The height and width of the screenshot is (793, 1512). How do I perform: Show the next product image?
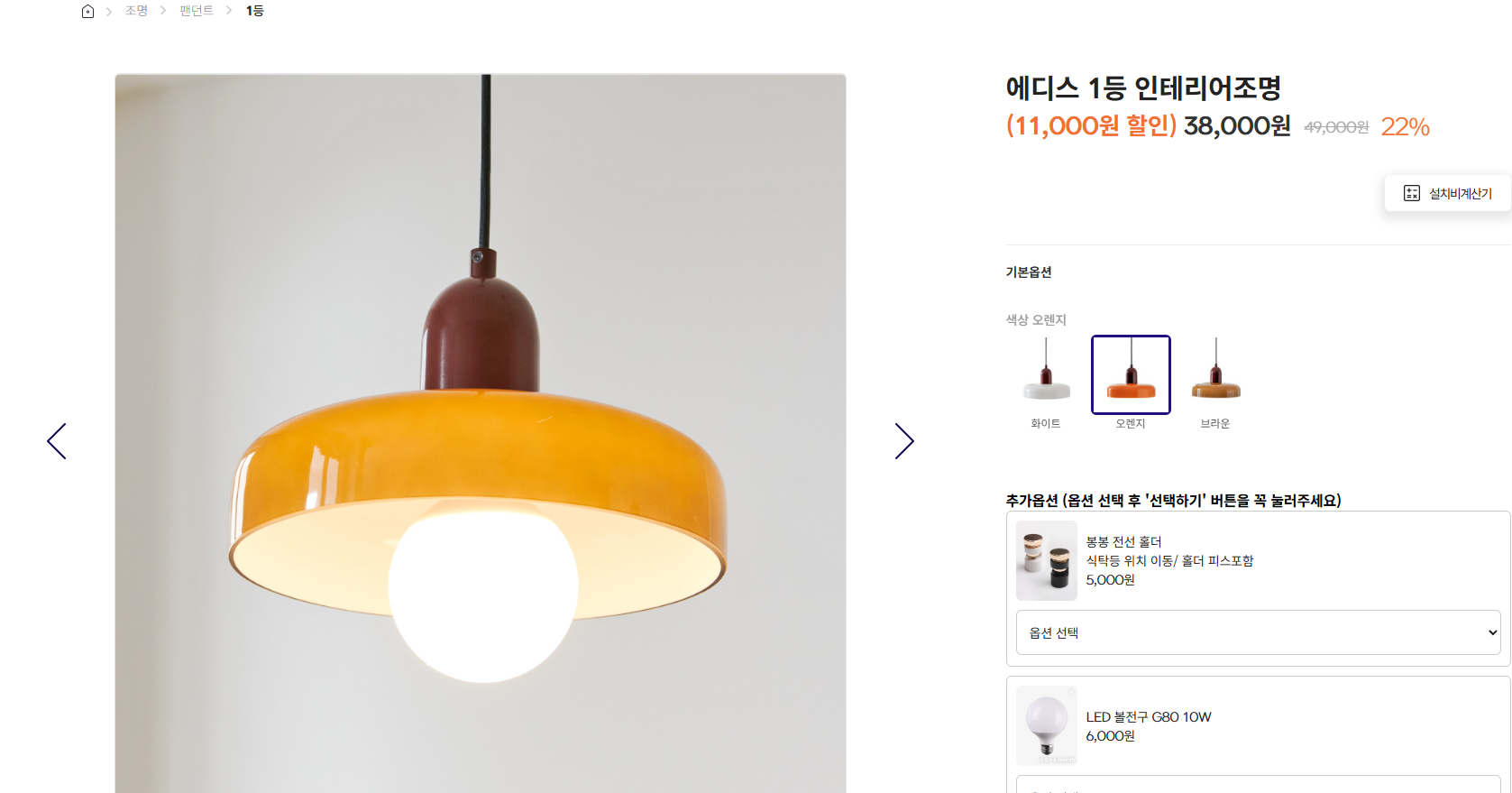pyautogui.click(x=904, y=441)
